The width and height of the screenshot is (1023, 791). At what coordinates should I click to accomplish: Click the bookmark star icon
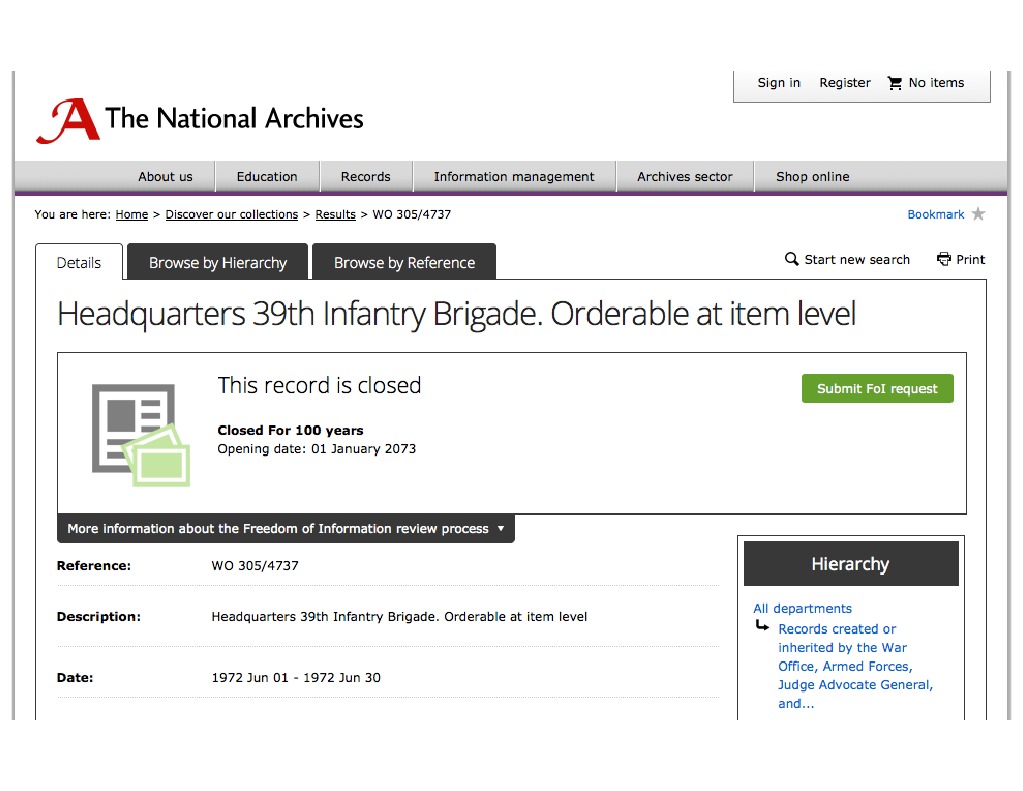(978, 214)
